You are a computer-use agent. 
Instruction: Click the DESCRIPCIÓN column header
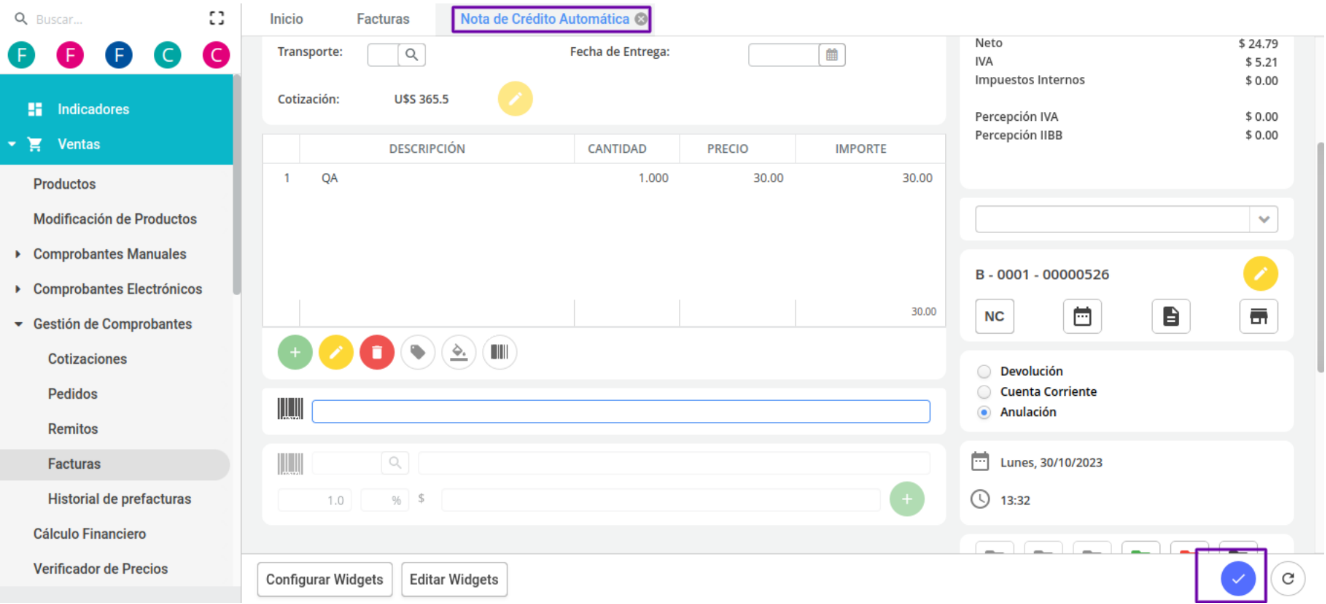(x=427, y=149)
